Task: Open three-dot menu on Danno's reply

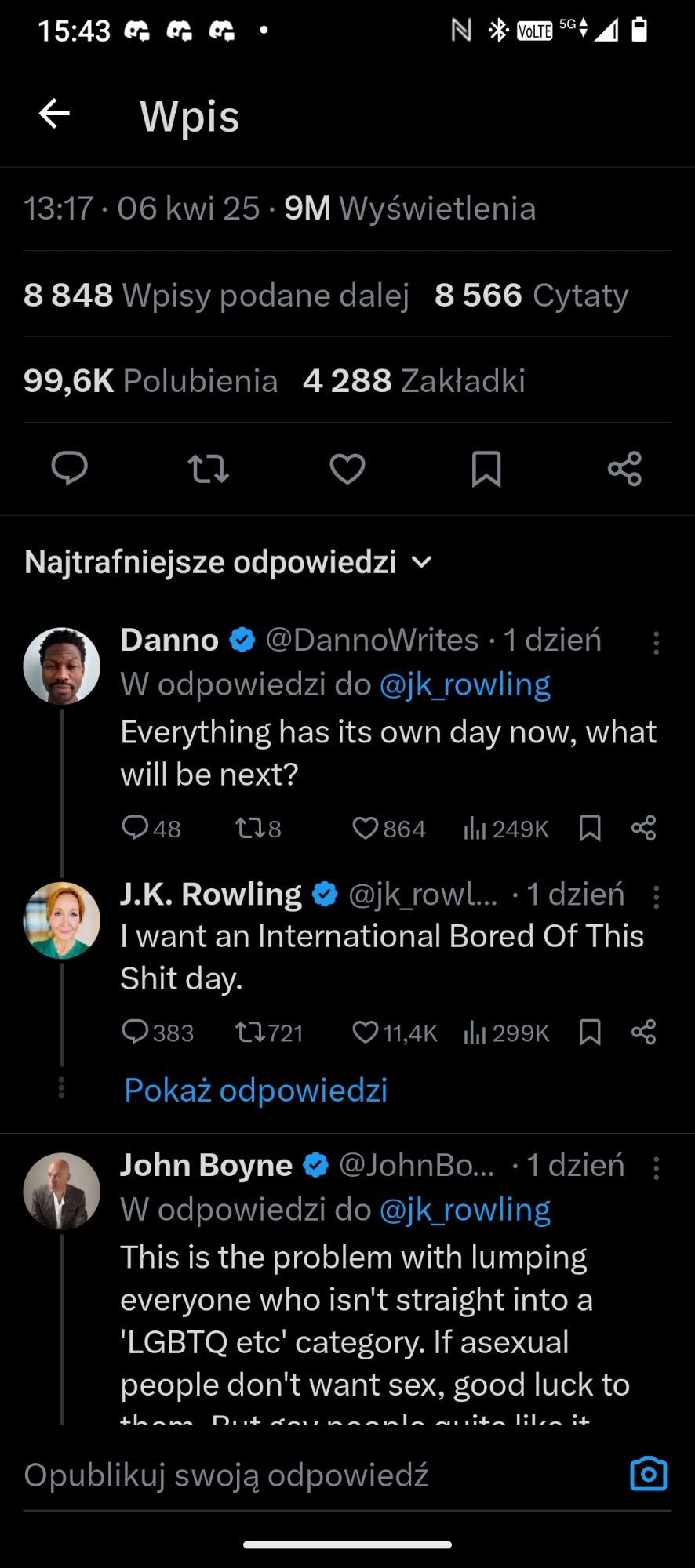Action: pyautogui.click(x=656, y=643)
